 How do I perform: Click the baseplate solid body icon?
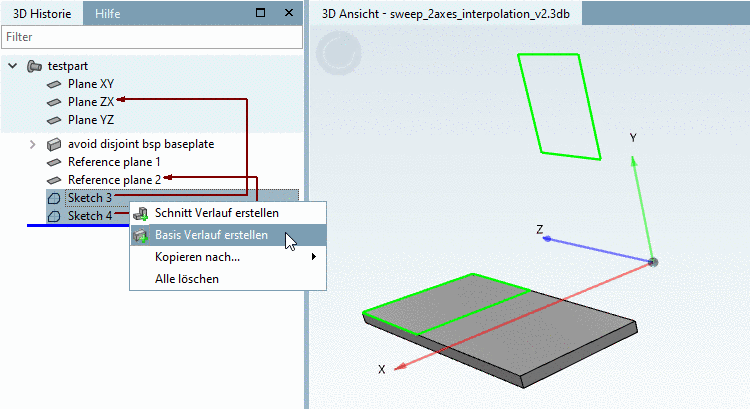[54, 144]
